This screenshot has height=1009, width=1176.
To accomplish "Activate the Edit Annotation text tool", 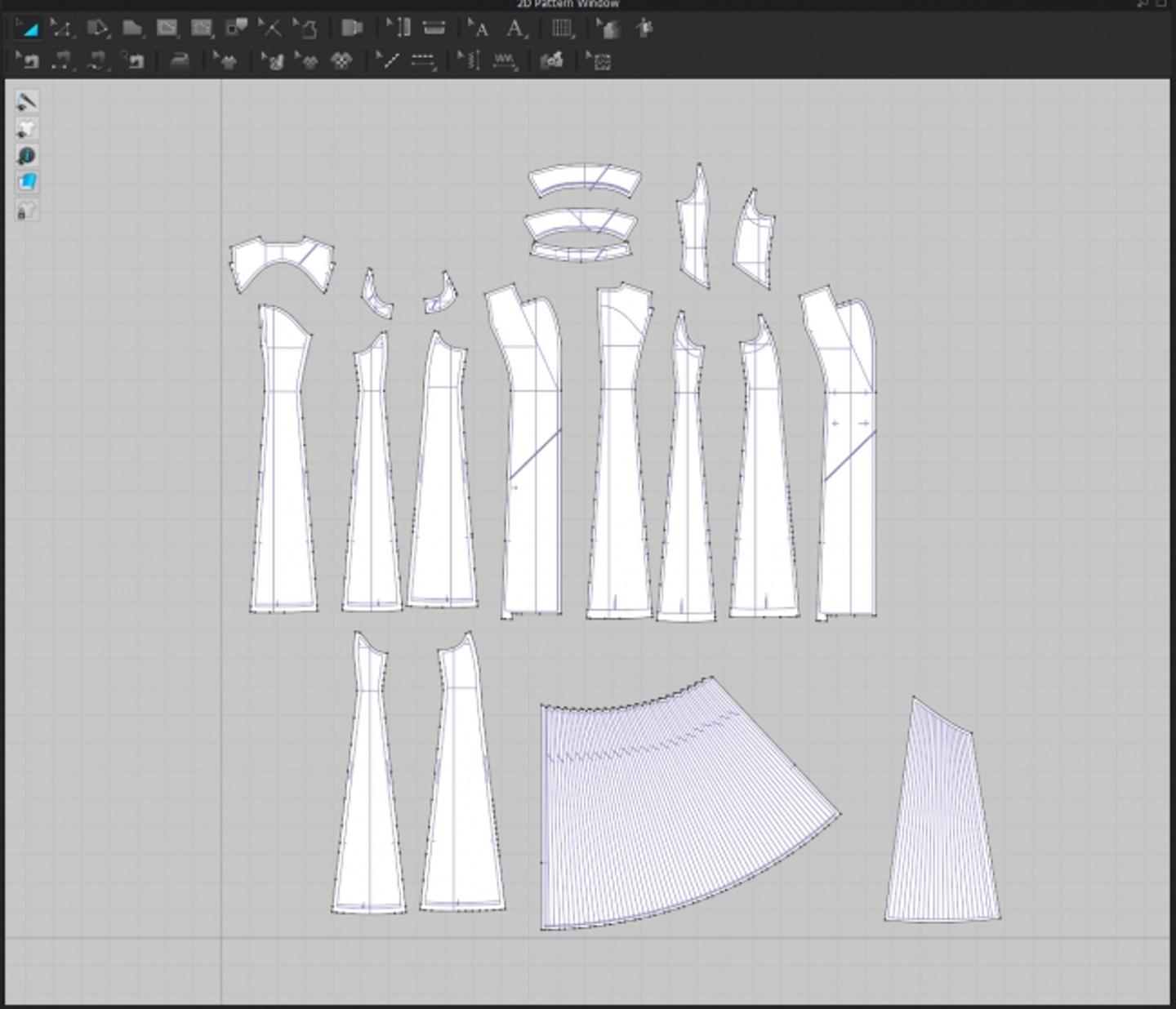I will pyautogui.click(x=479, y=29).
